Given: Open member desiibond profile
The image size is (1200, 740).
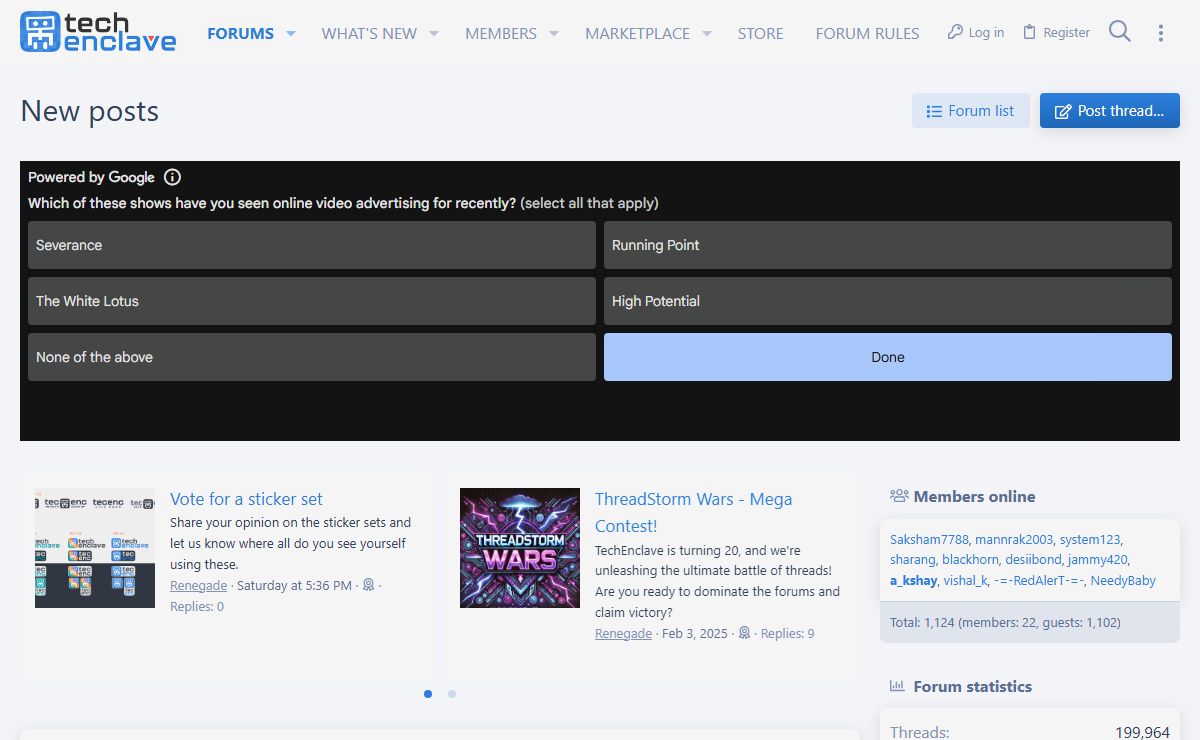Looking at the screenshot, I should click(1033, 560).
